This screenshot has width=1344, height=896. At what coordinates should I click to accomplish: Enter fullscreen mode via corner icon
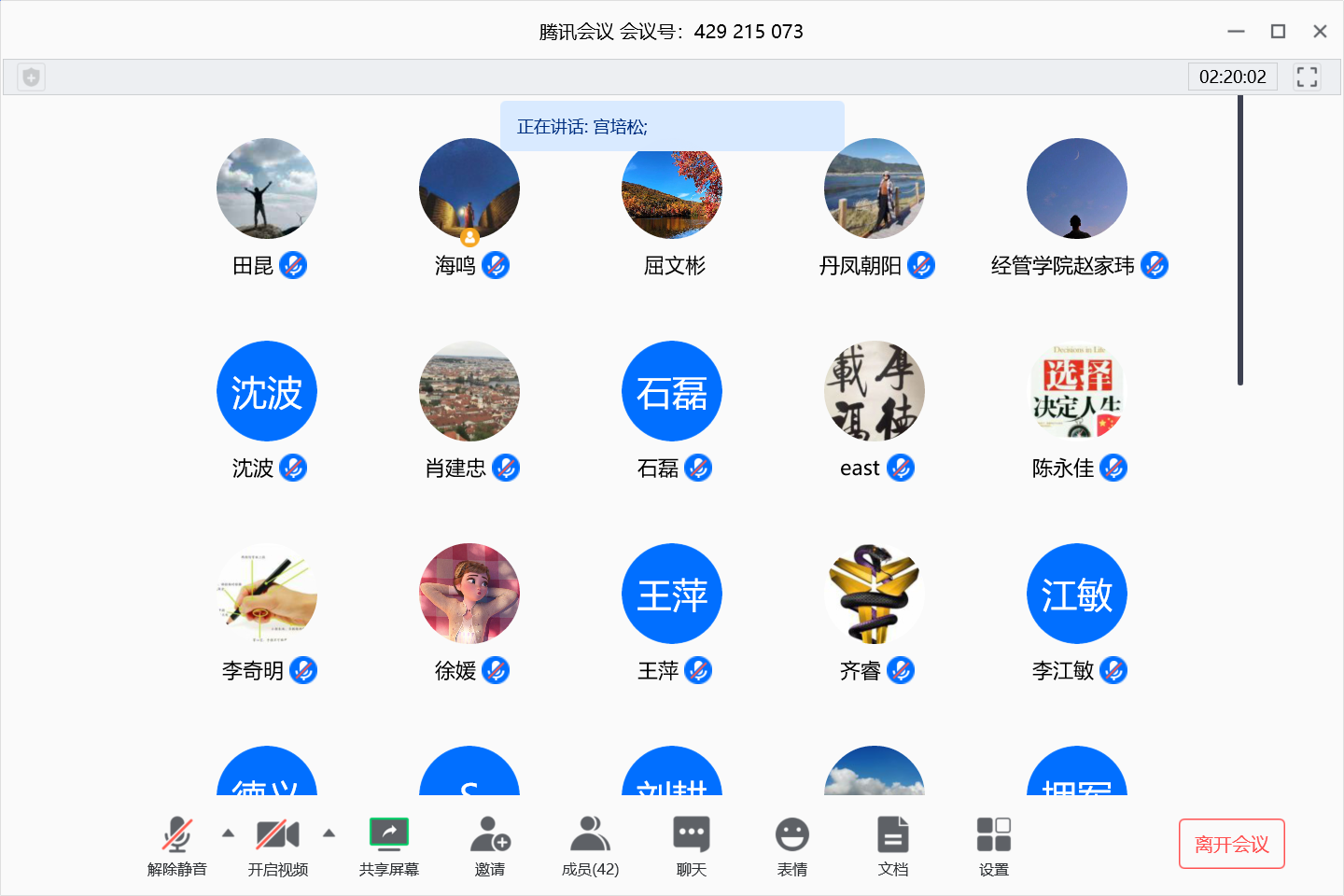[x=1307, y=77]
